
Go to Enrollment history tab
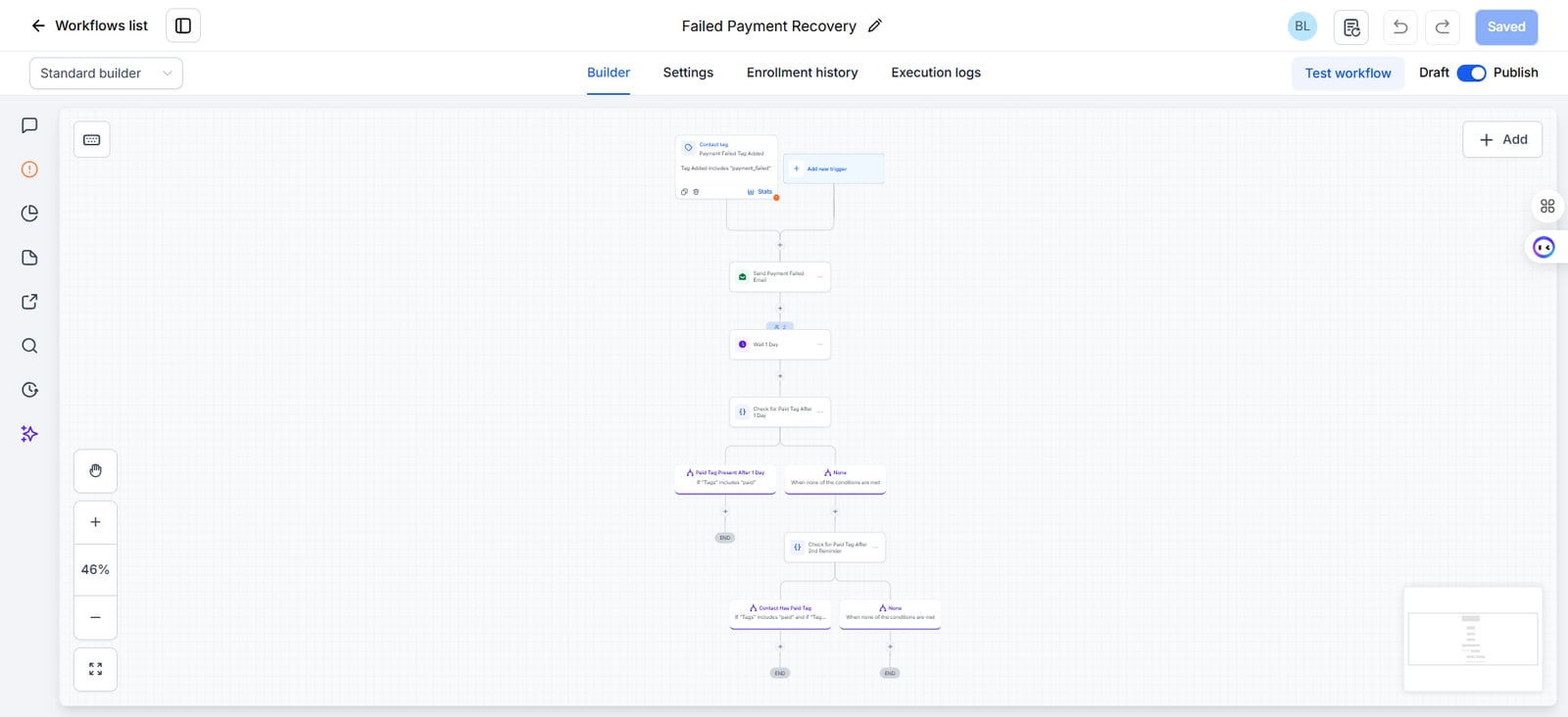[802, 72]
